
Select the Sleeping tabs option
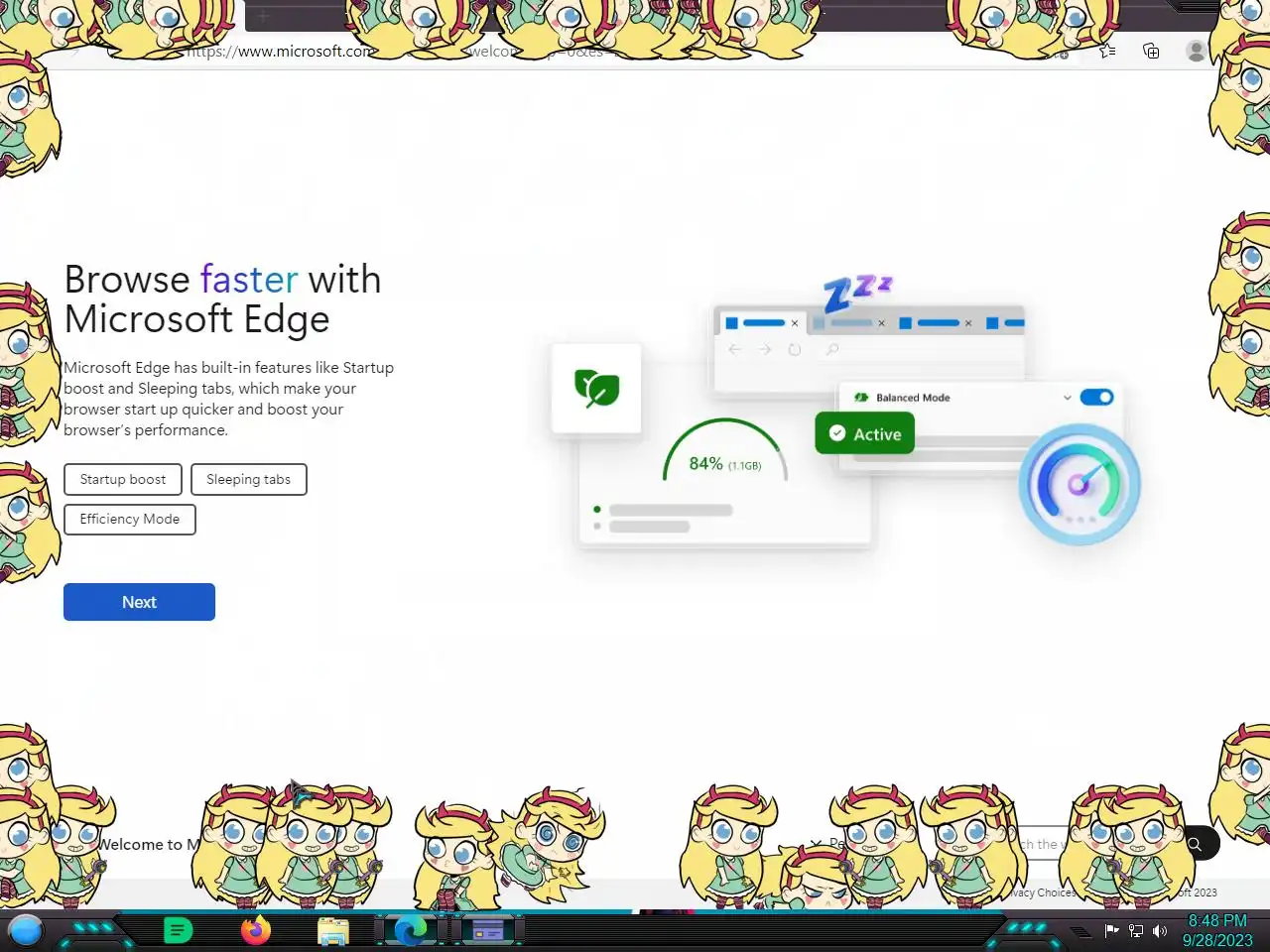click(x=248, y=479)
